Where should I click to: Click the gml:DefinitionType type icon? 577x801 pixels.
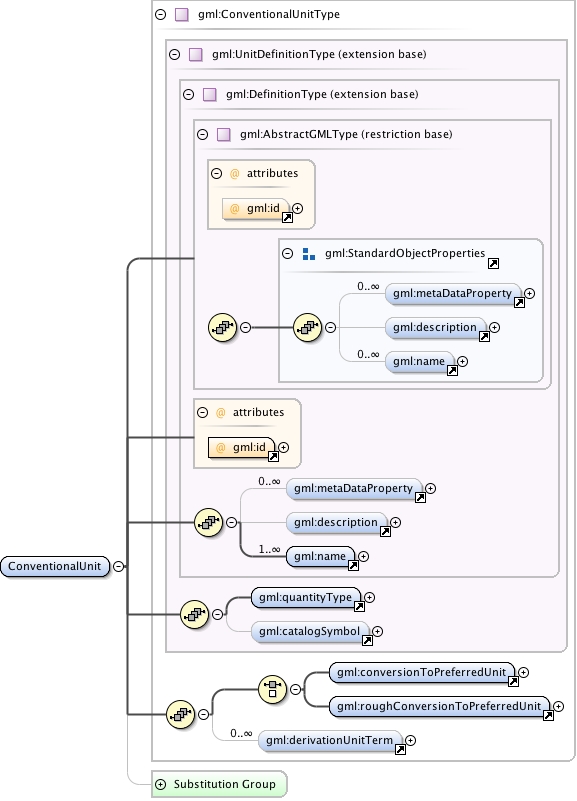pyautogui.click(x=209, y=94)
